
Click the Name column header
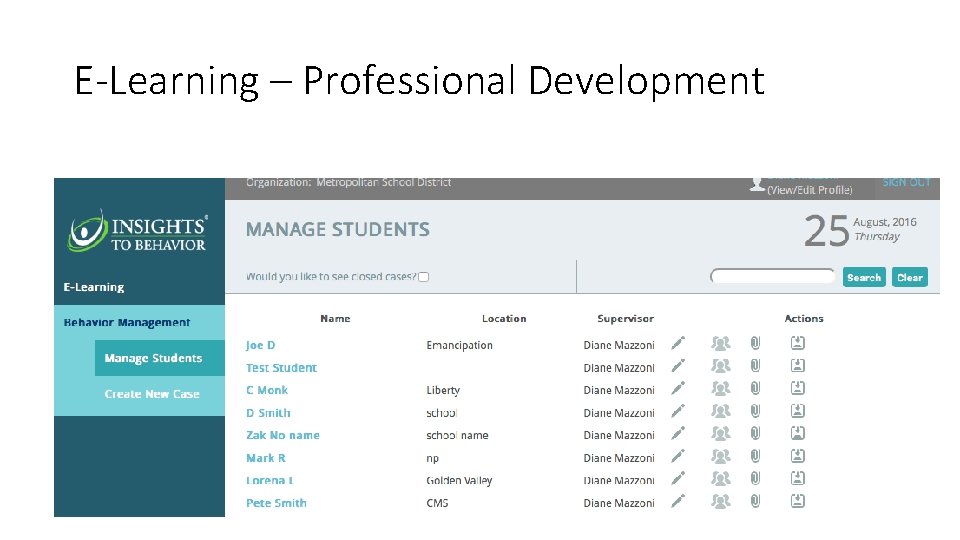(336, 318)
